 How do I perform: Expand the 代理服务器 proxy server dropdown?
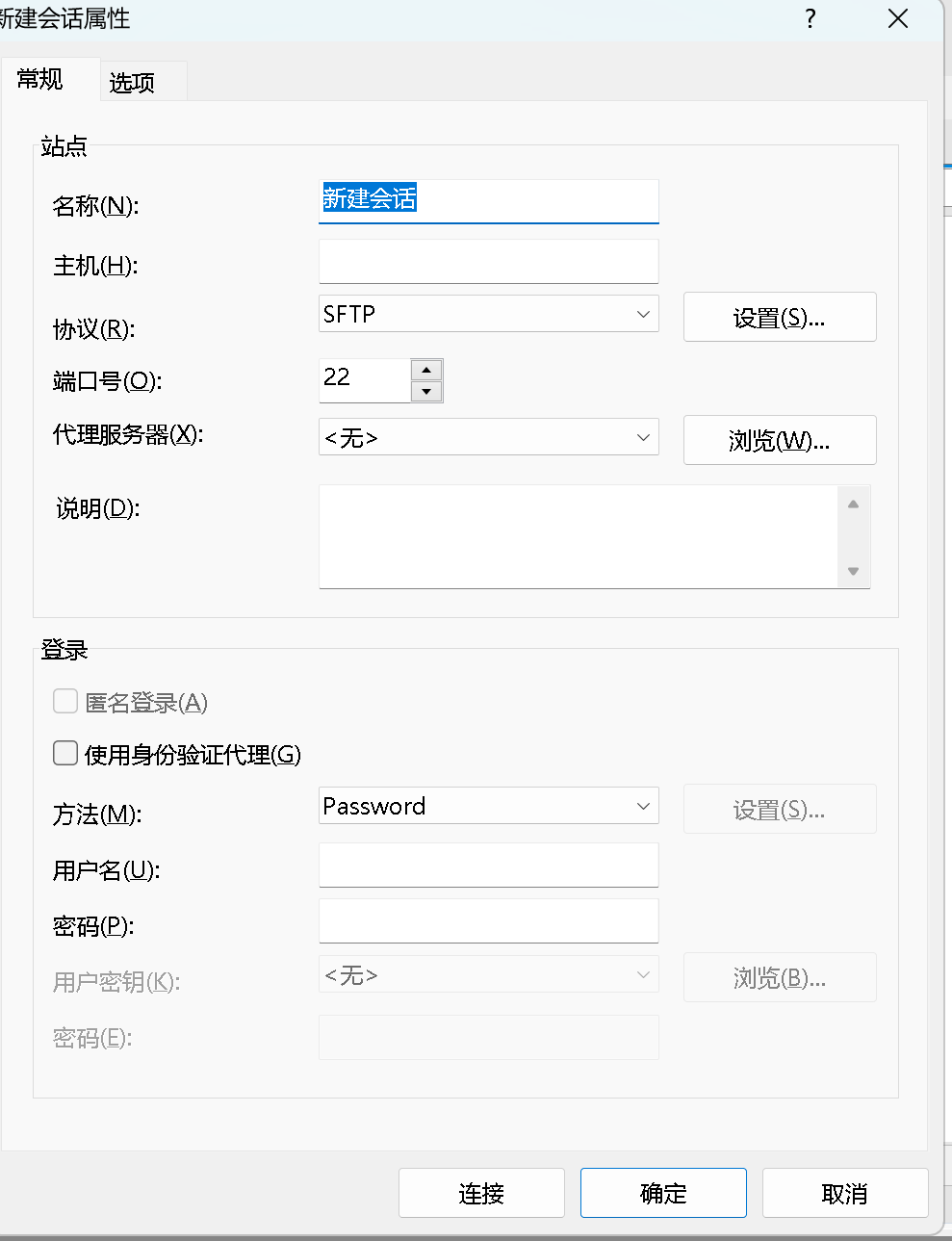(x=489, y=437)
